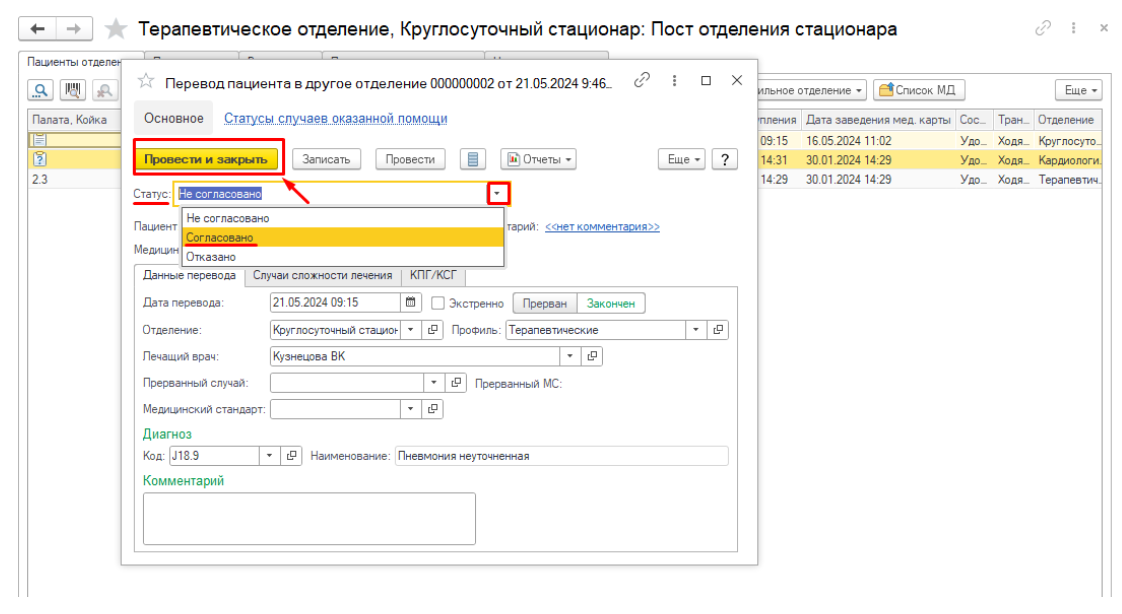Open the help question mark button
The width and height of the screenshot is (1122, 614).
pos(724,159)
